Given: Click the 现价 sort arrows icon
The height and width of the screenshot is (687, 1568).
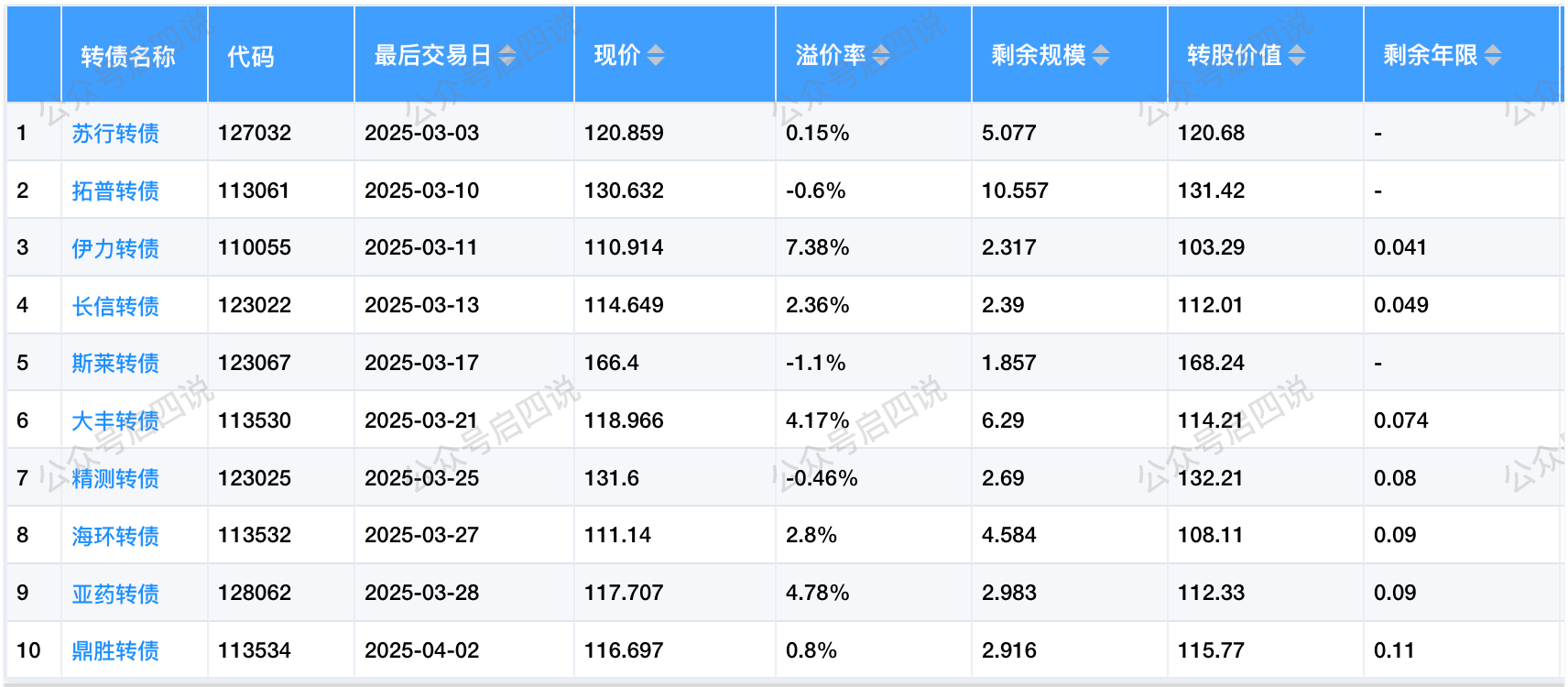Looking at the screenshot, I should pos(656,56).
